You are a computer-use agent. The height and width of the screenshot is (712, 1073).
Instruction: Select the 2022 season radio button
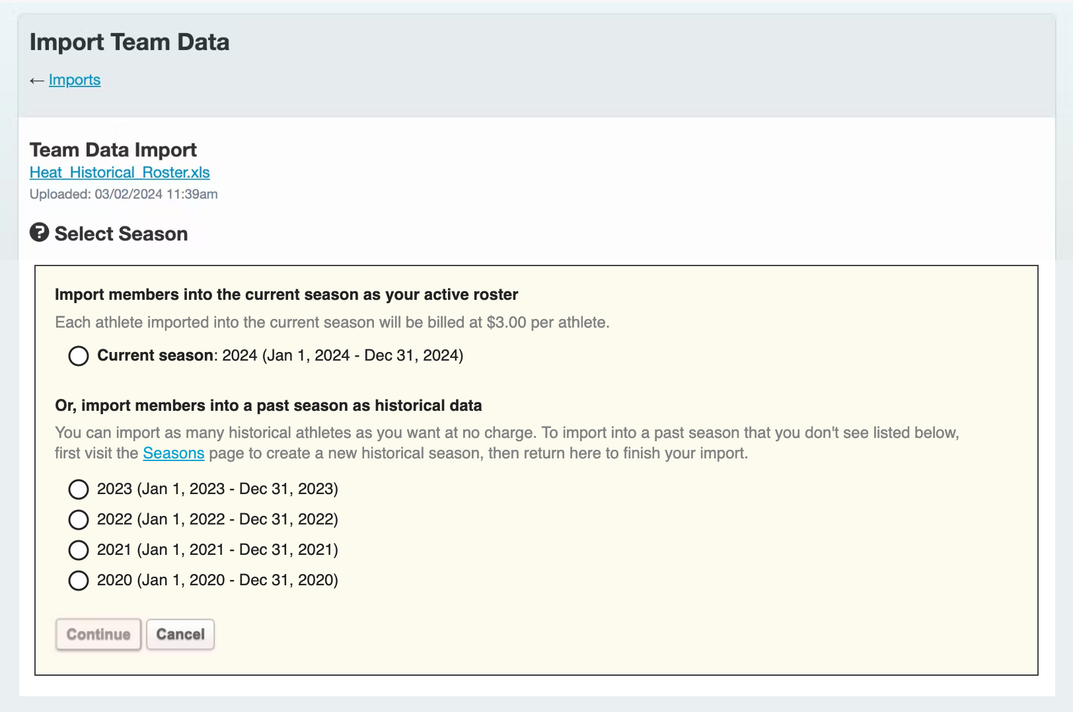[x=78, y=520]
